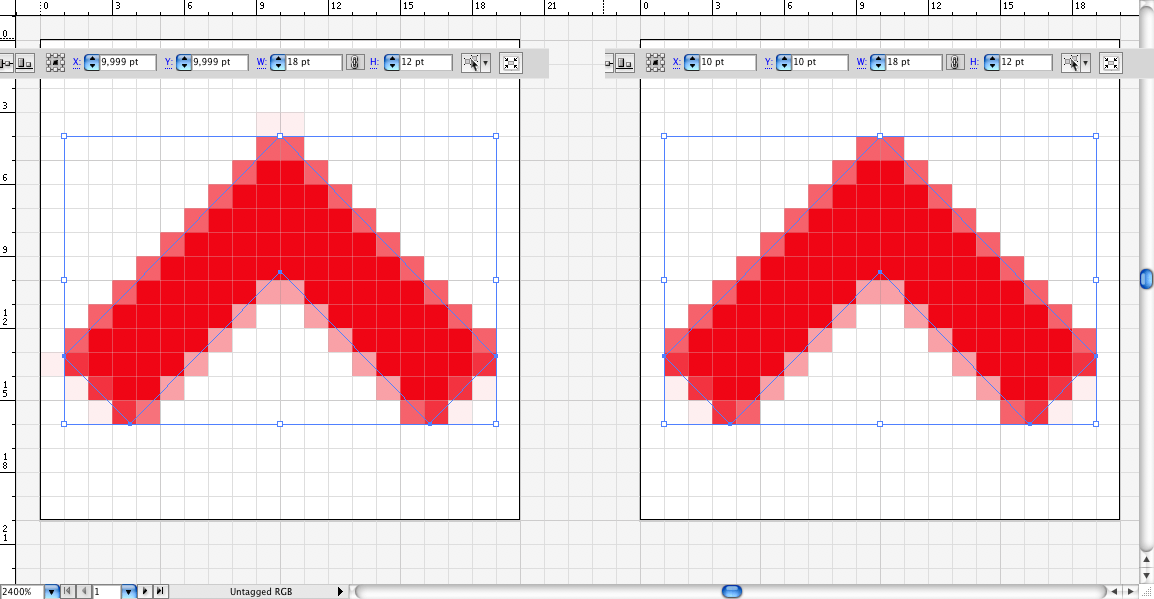1154x599 pixels.
Task: Click the W field 18 pt in 9,999 pt bar
Action: pyautogui.click(x=313, y=63)
